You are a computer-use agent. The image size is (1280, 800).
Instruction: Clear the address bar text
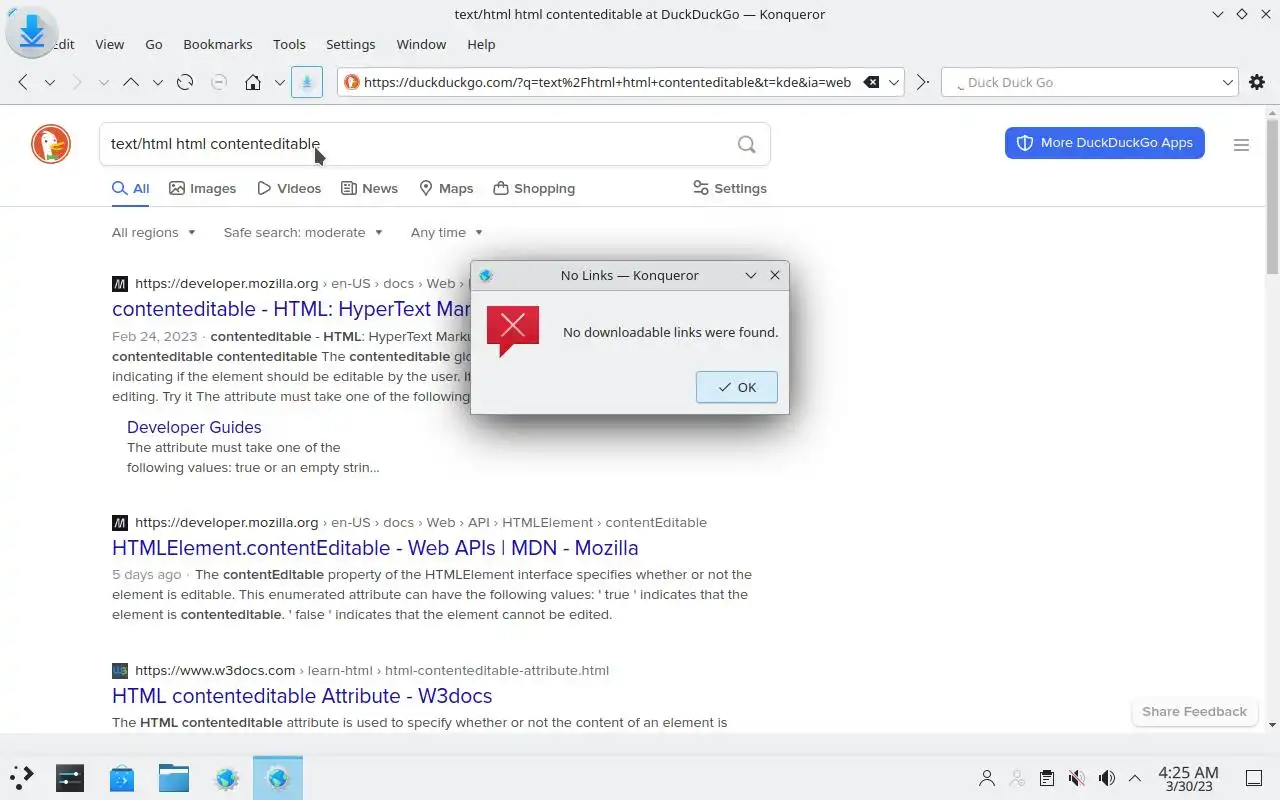pos(871,83)
